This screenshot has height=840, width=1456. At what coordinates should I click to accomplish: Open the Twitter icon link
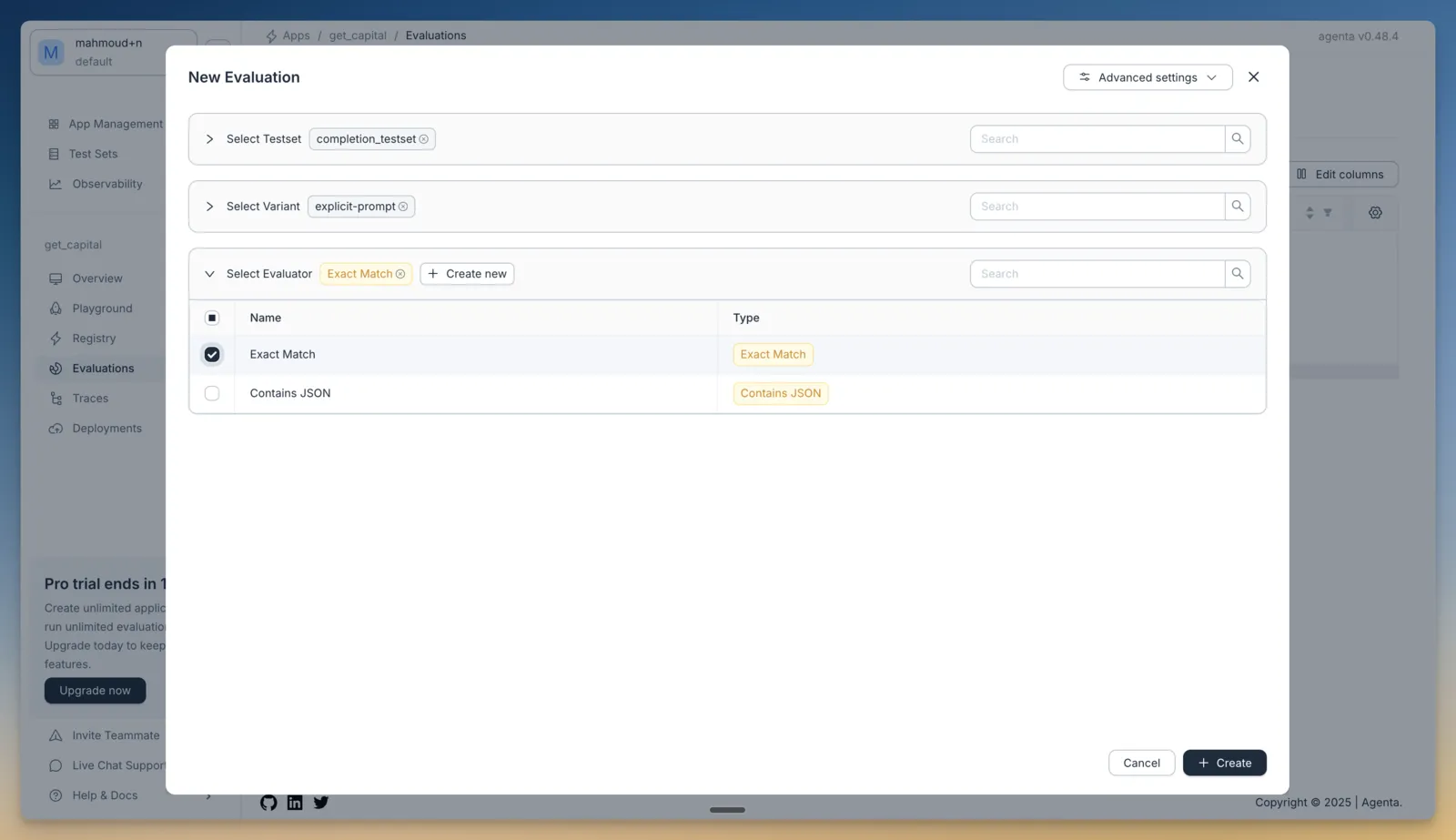pos(321,803)
